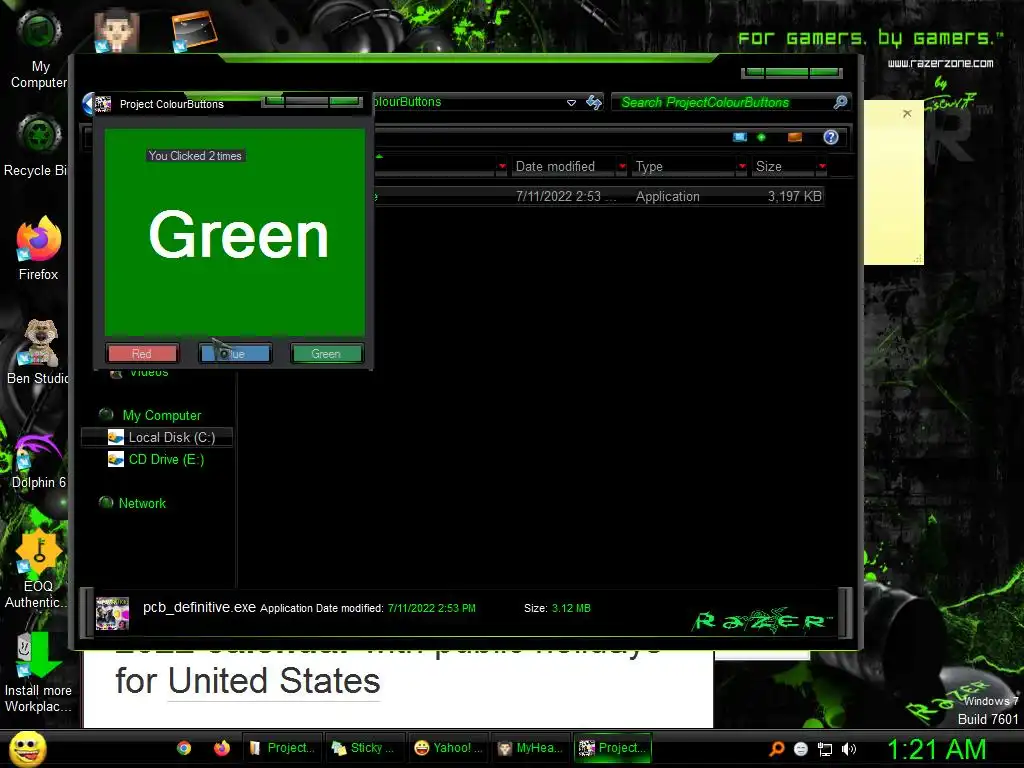Click the orange search tray icon
This screenshot has width=1024, height=768.
point(776,749)
